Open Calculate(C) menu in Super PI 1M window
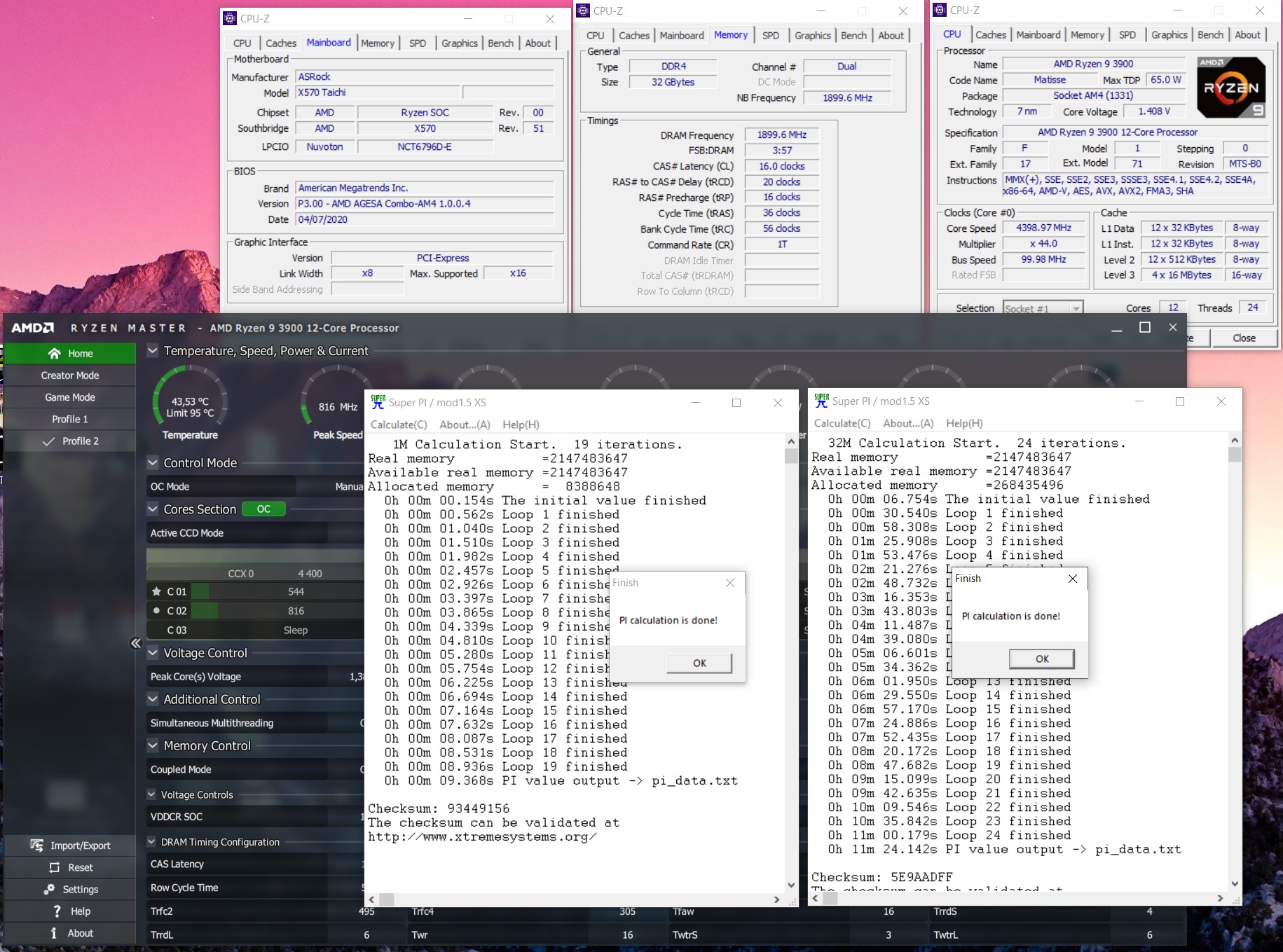This screenshot has width=1283, height=952. coord(399,425)
